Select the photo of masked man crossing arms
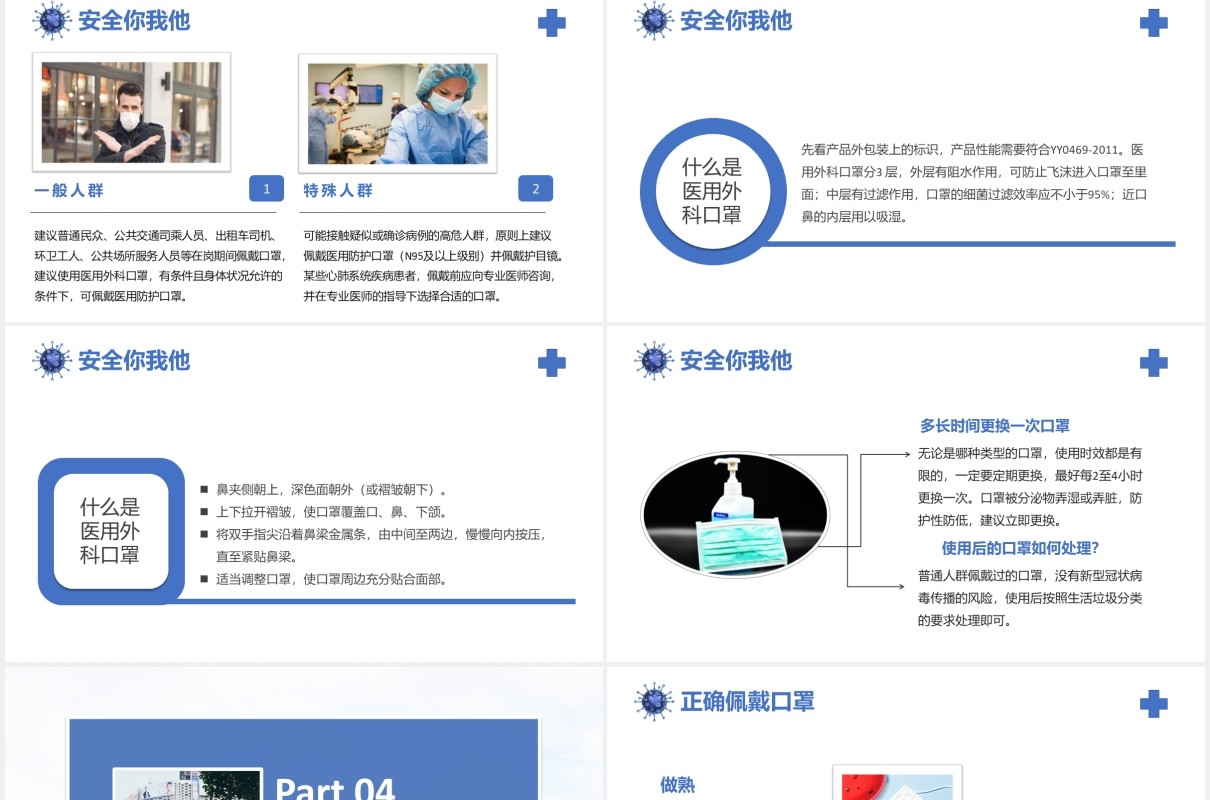Viewport: 1210px width, 800px height. (131, 113)
